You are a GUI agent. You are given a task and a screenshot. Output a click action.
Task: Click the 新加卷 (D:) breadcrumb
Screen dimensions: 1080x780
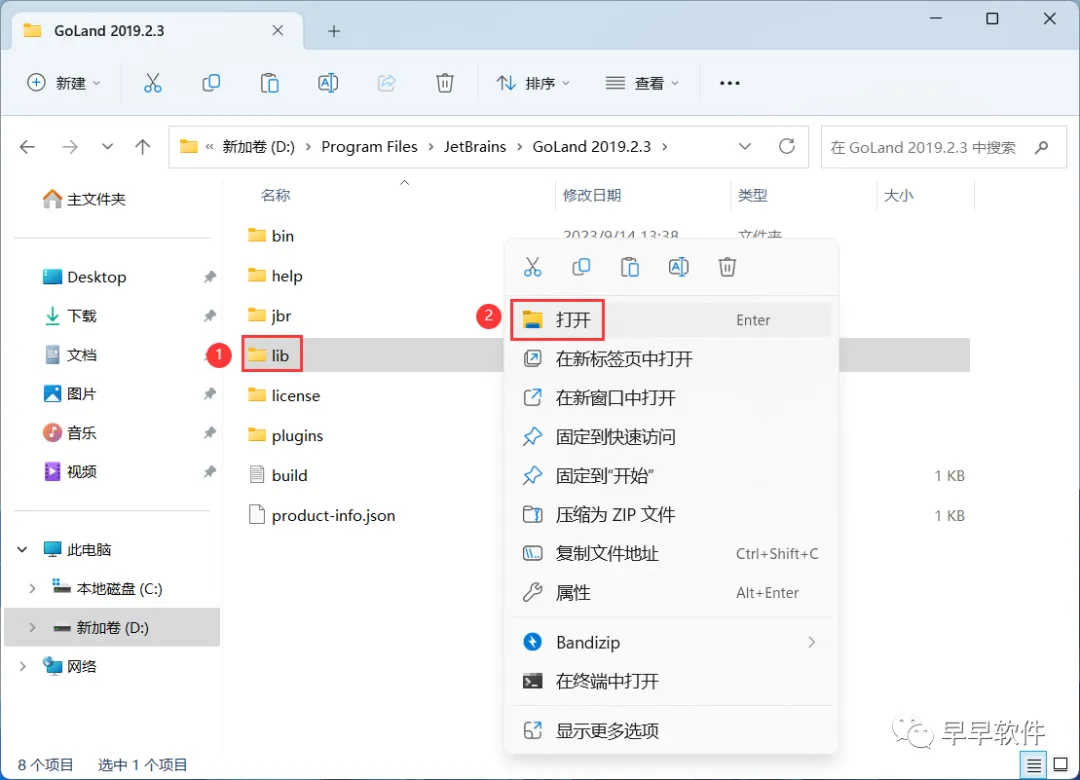click(x=258, y=147)
